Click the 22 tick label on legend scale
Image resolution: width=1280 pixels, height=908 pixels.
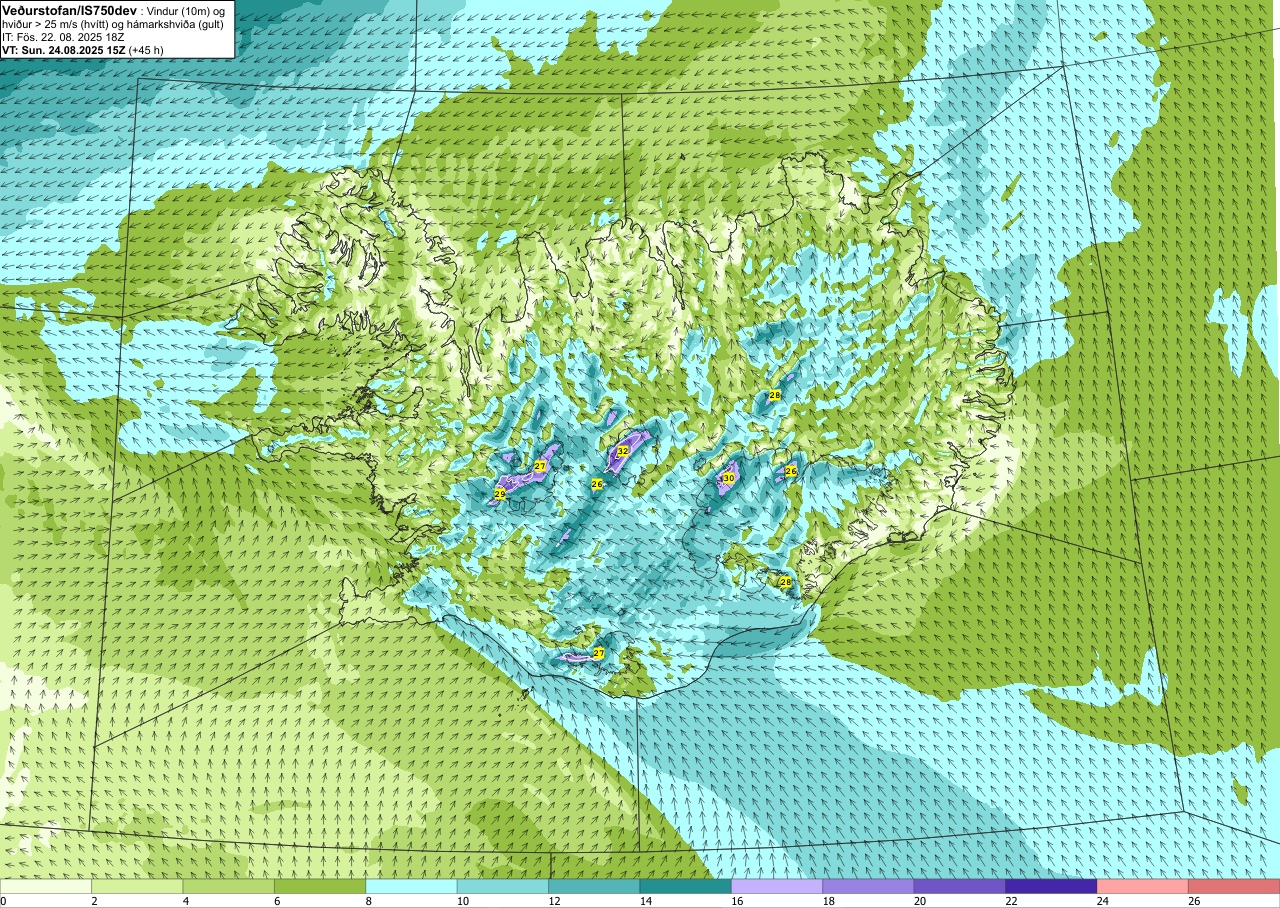coord(1010,901)
